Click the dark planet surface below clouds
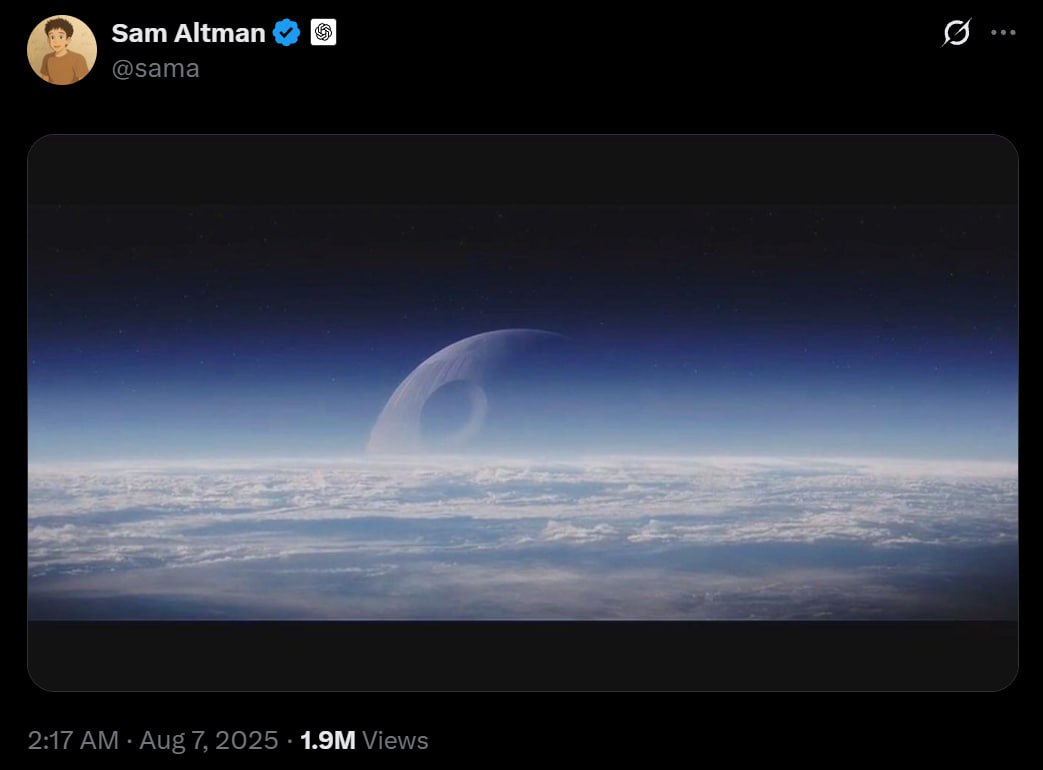The height and width of the screenshot is (770, 1043). pos(523,595)
